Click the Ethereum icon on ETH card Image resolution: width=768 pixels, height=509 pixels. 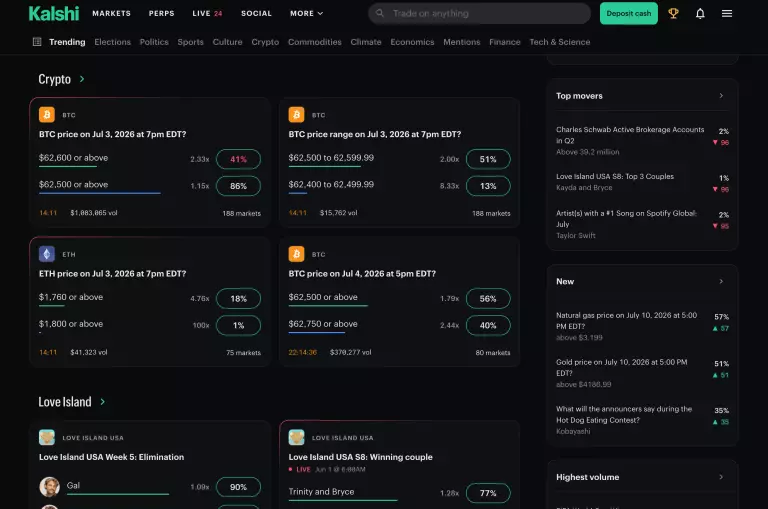point(47,254)
